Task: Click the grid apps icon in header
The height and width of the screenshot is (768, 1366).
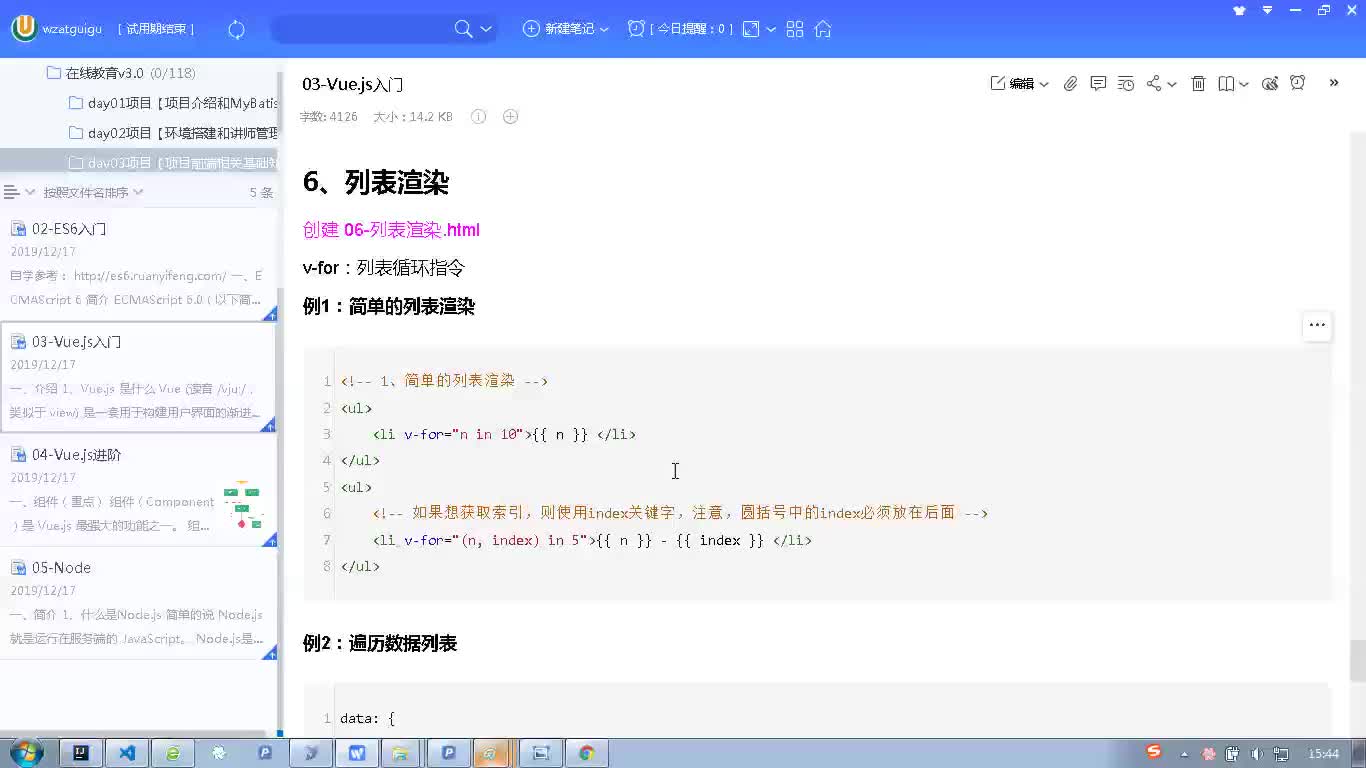Action: pyautogui.click(x=795, y=29)
